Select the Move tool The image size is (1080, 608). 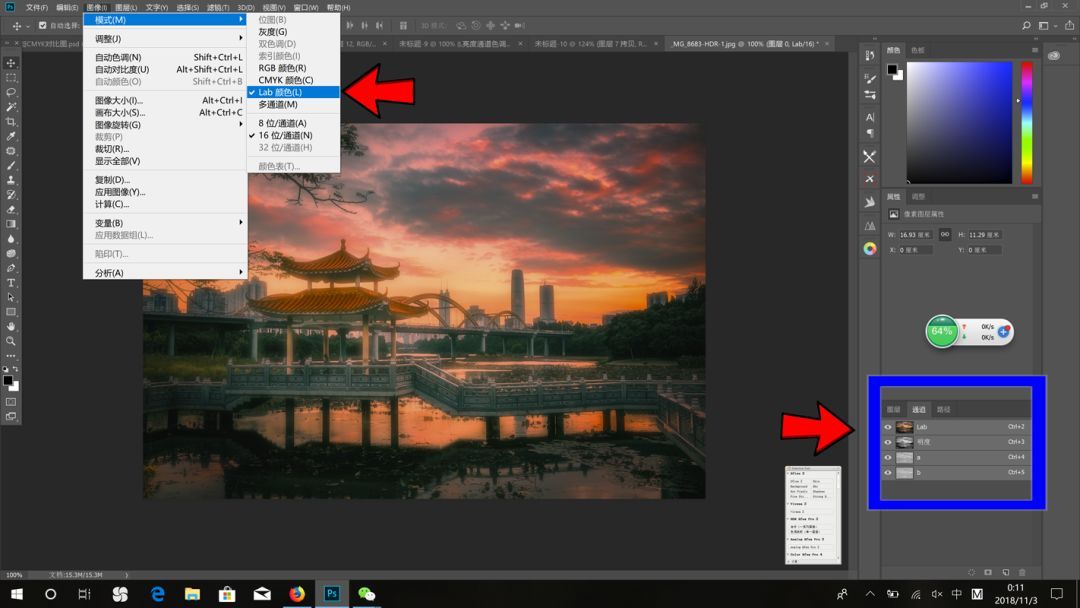[x=11, y=62]
